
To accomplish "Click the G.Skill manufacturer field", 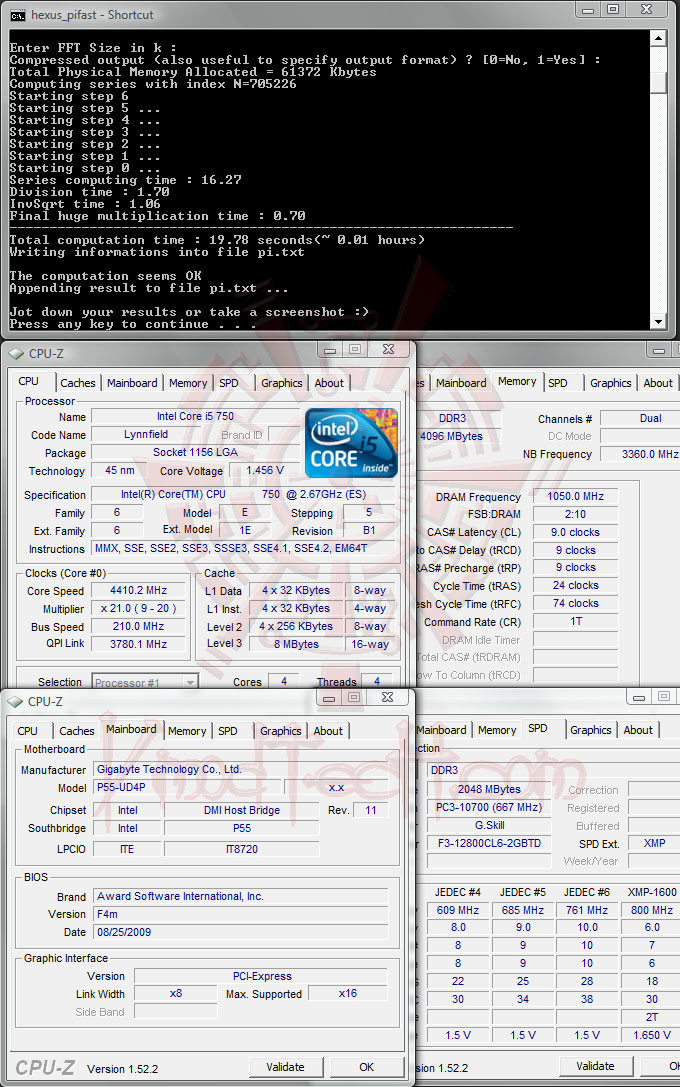I will point(489,825).
